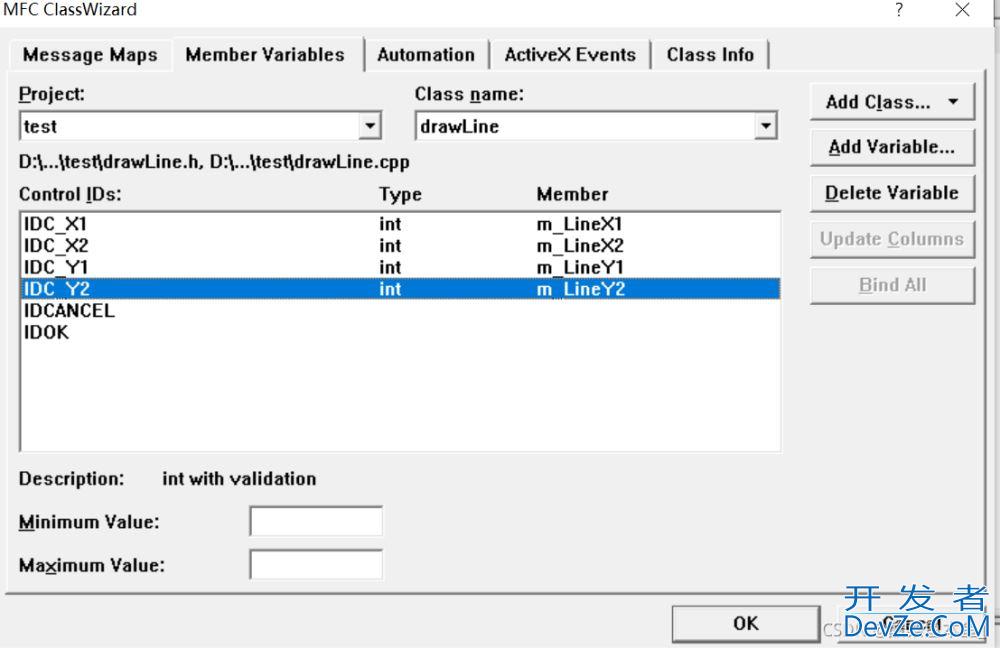Click the Update Columns button
The height and width of the screenshot is (648, 1000).
[x=892, y=239]
